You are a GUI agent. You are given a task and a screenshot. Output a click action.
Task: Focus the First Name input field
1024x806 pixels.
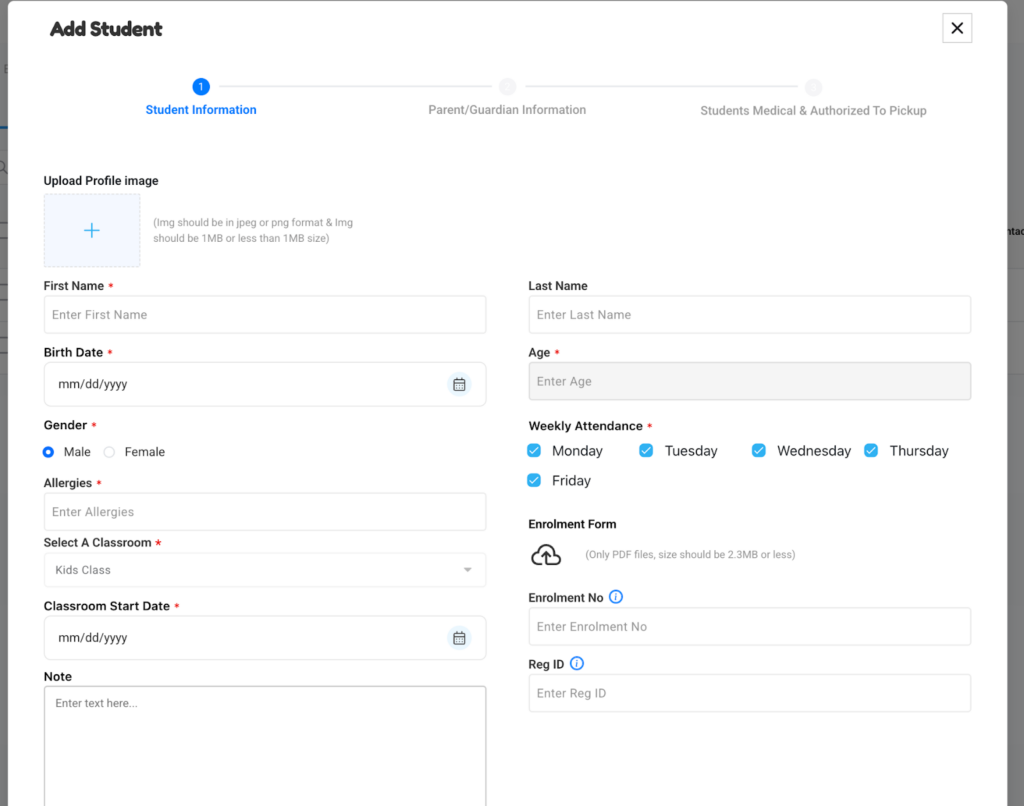click(x=264, y=315)
